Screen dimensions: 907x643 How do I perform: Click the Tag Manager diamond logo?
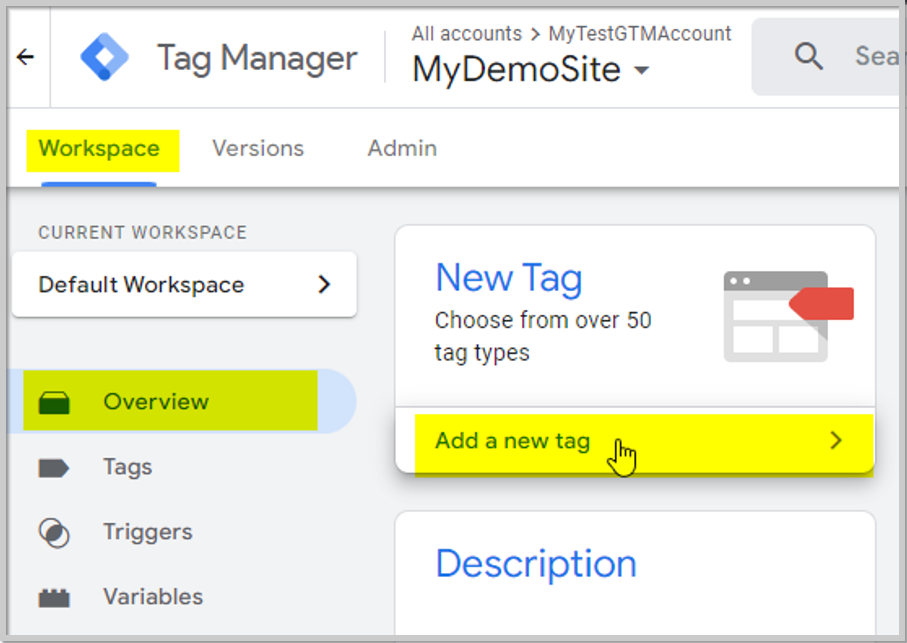pyautogui.click(x=105, y=57)
